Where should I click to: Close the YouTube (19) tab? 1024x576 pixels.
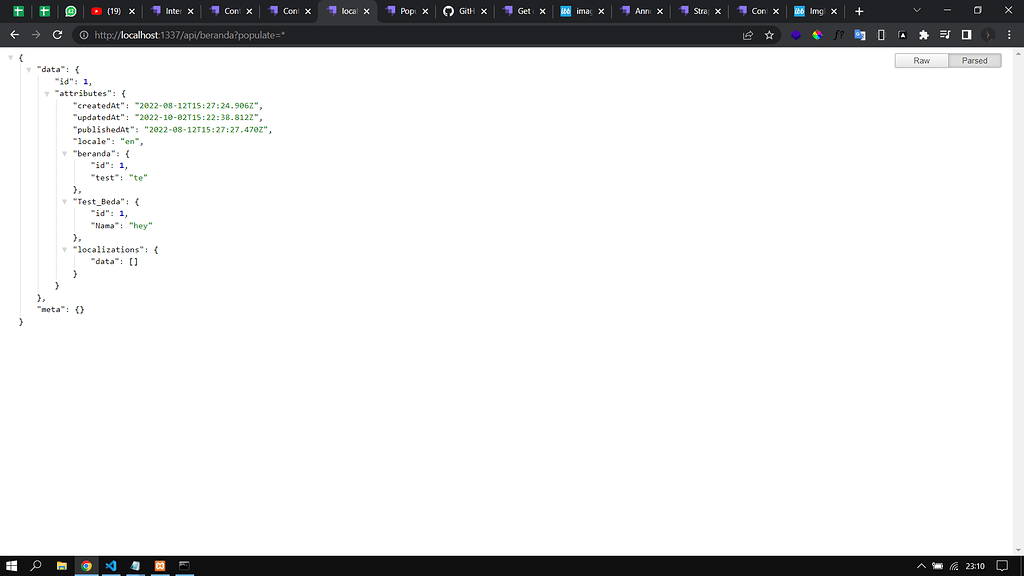click(x=132, y=11)
